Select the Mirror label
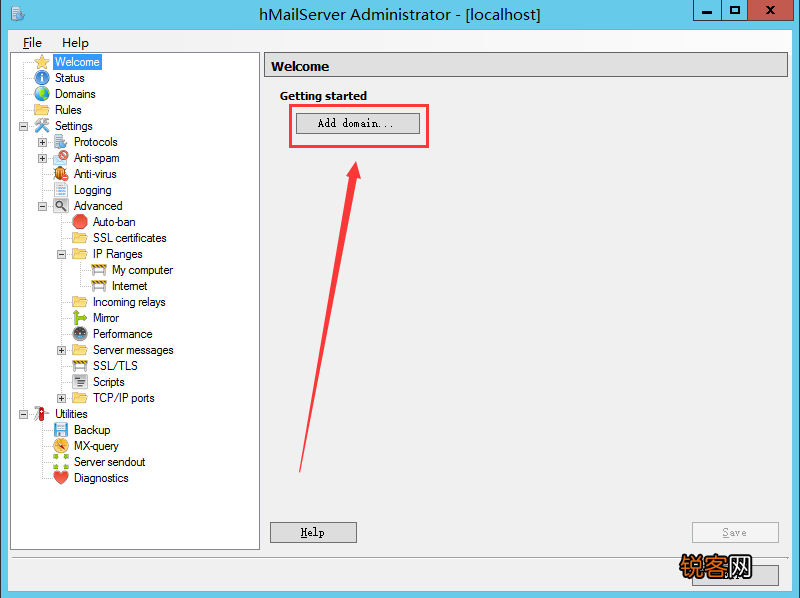Screen dimensions: 800x598 (106, 318)
